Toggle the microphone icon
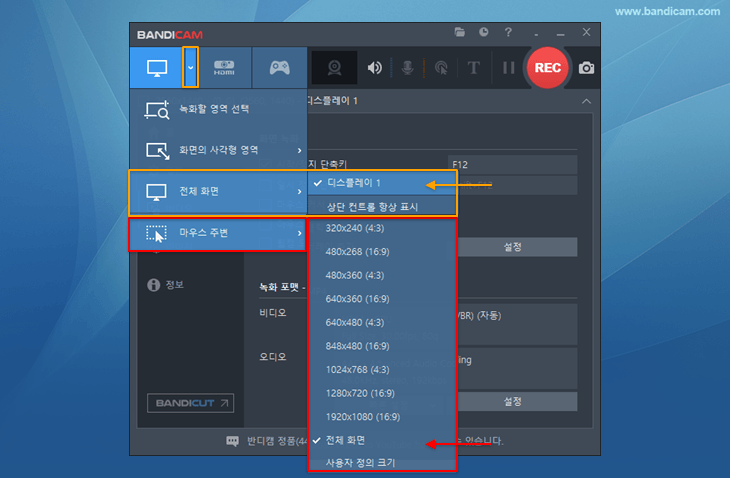 point(407,68)
